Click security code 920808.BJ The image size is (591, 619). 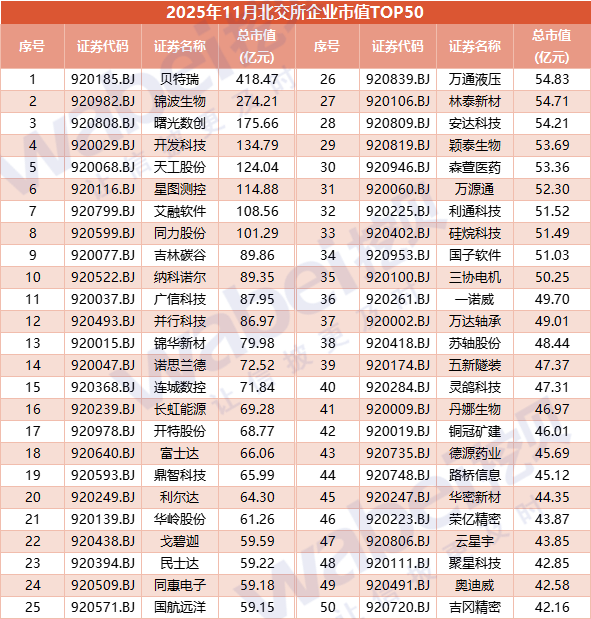pos(103,124)
